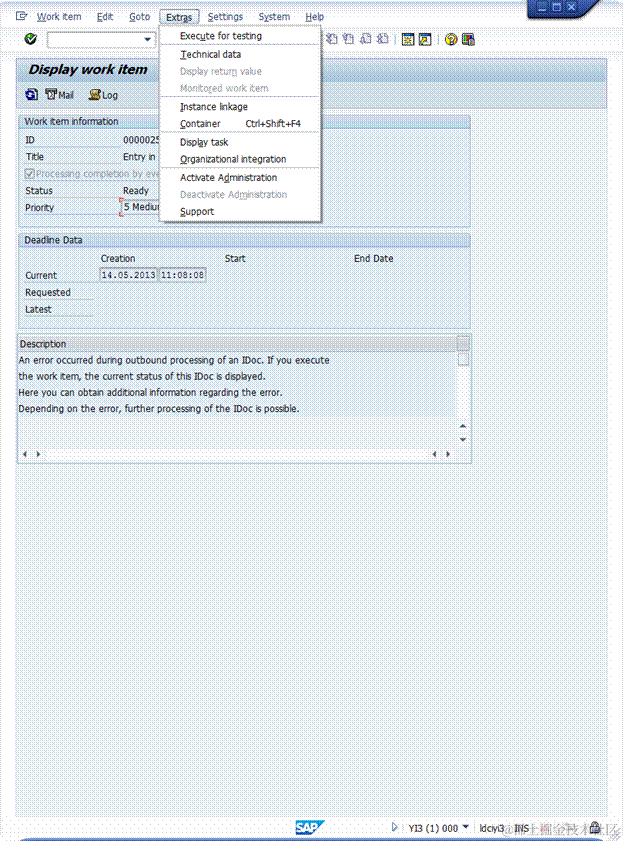Screen dimensions: 623x841
Task: Toggle Processing completion by event checkbox
Action: tap(30, 174)
